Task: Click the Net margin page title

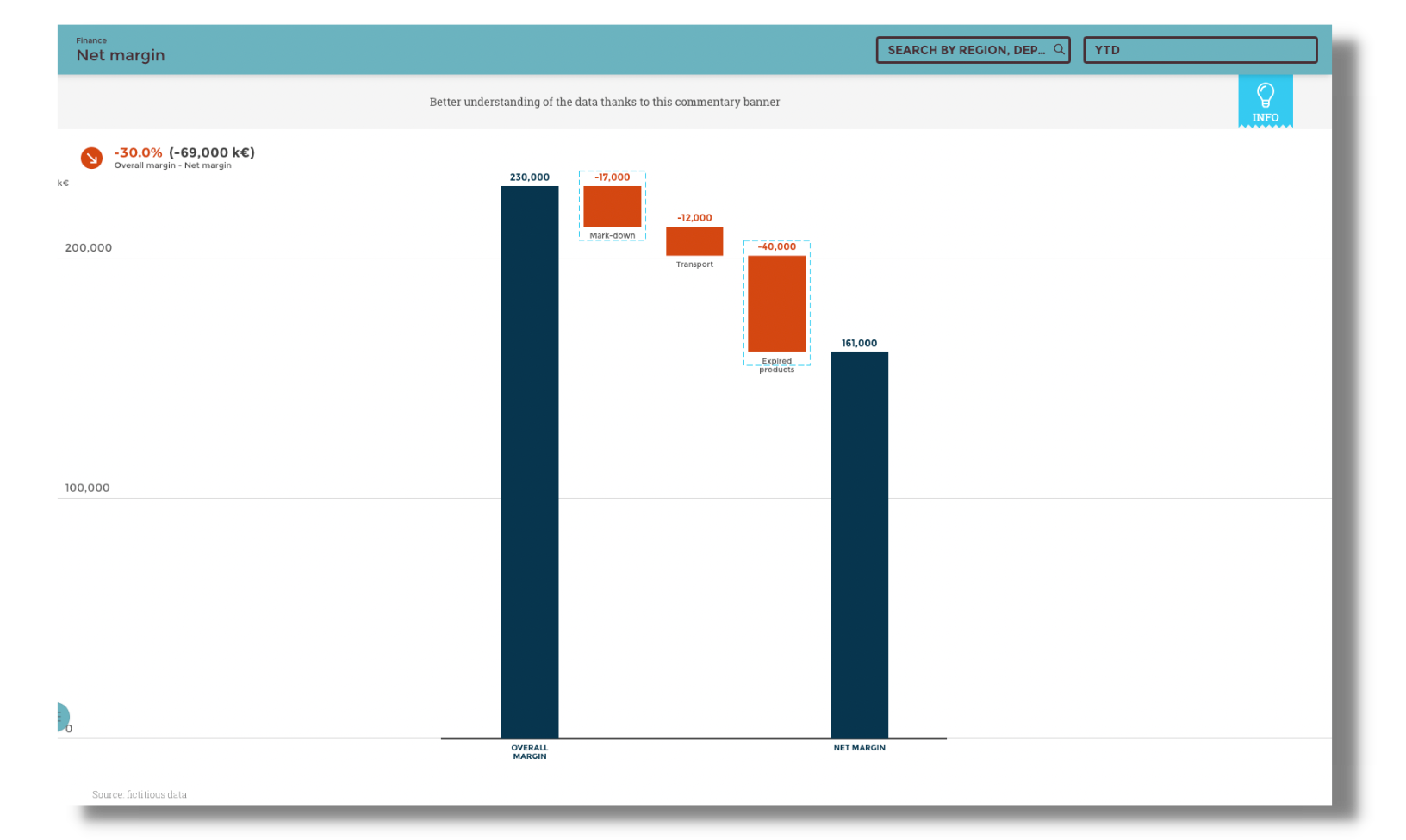Action: [121, 55]
